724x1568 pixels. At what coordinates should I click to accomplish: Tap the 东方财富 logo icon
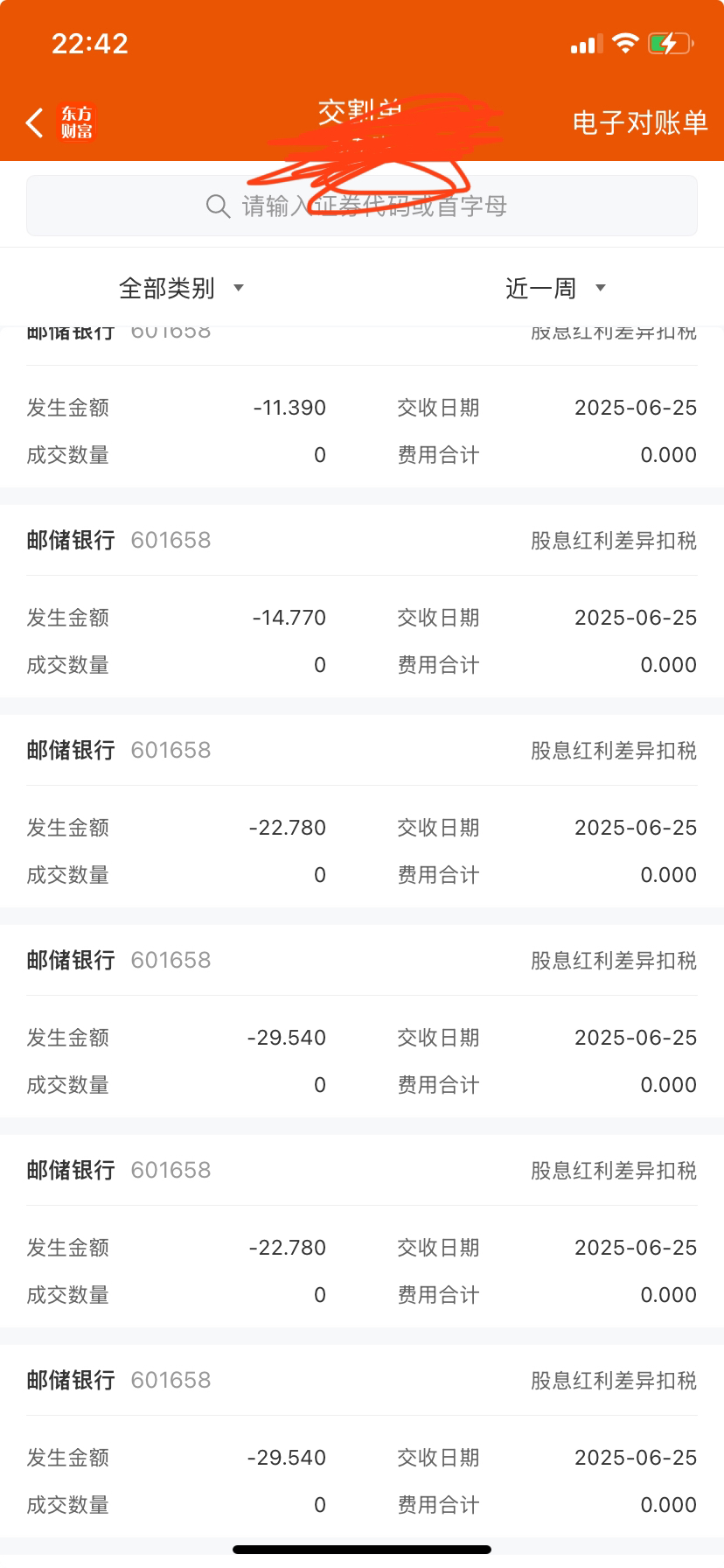(76, 122)
